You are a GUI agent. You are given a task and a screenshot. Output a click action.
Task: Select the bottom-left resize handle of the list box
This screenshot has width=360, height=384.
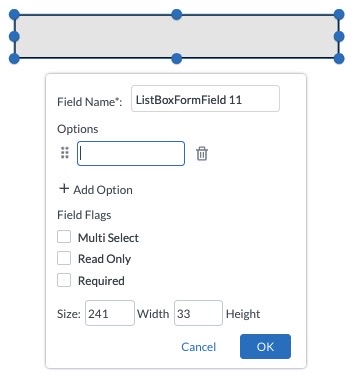(x=14, y=58)
